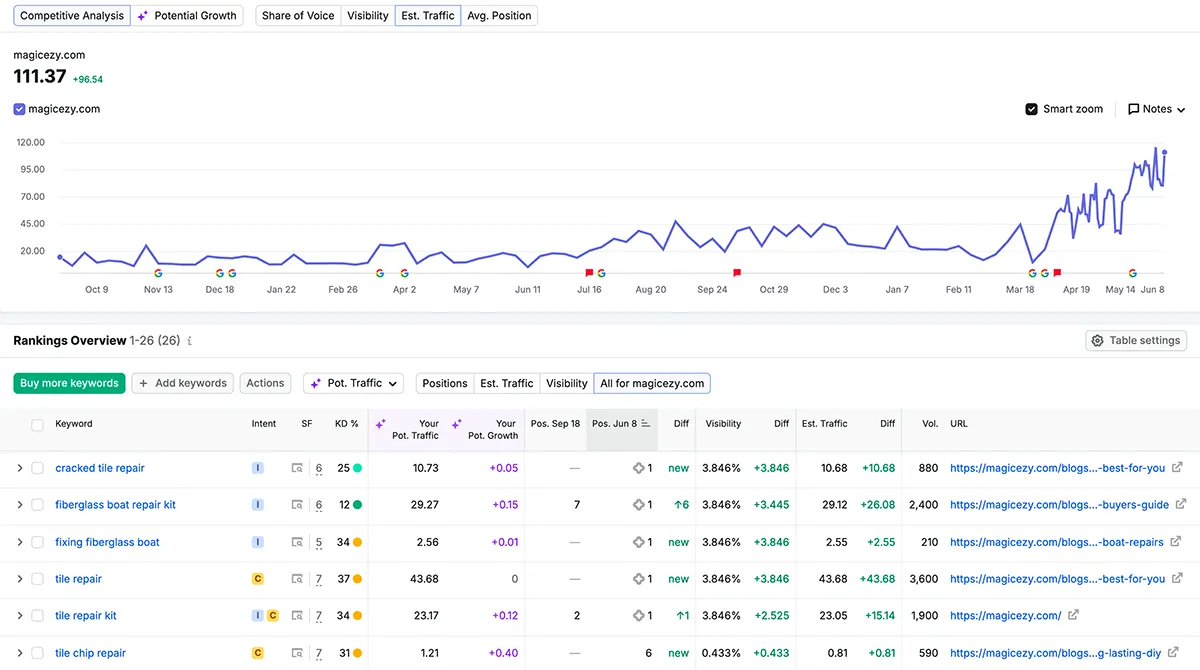Expand the tile repair kit row
The height and width of the screenshot is (670, 1200).
(x=19, y=616)
